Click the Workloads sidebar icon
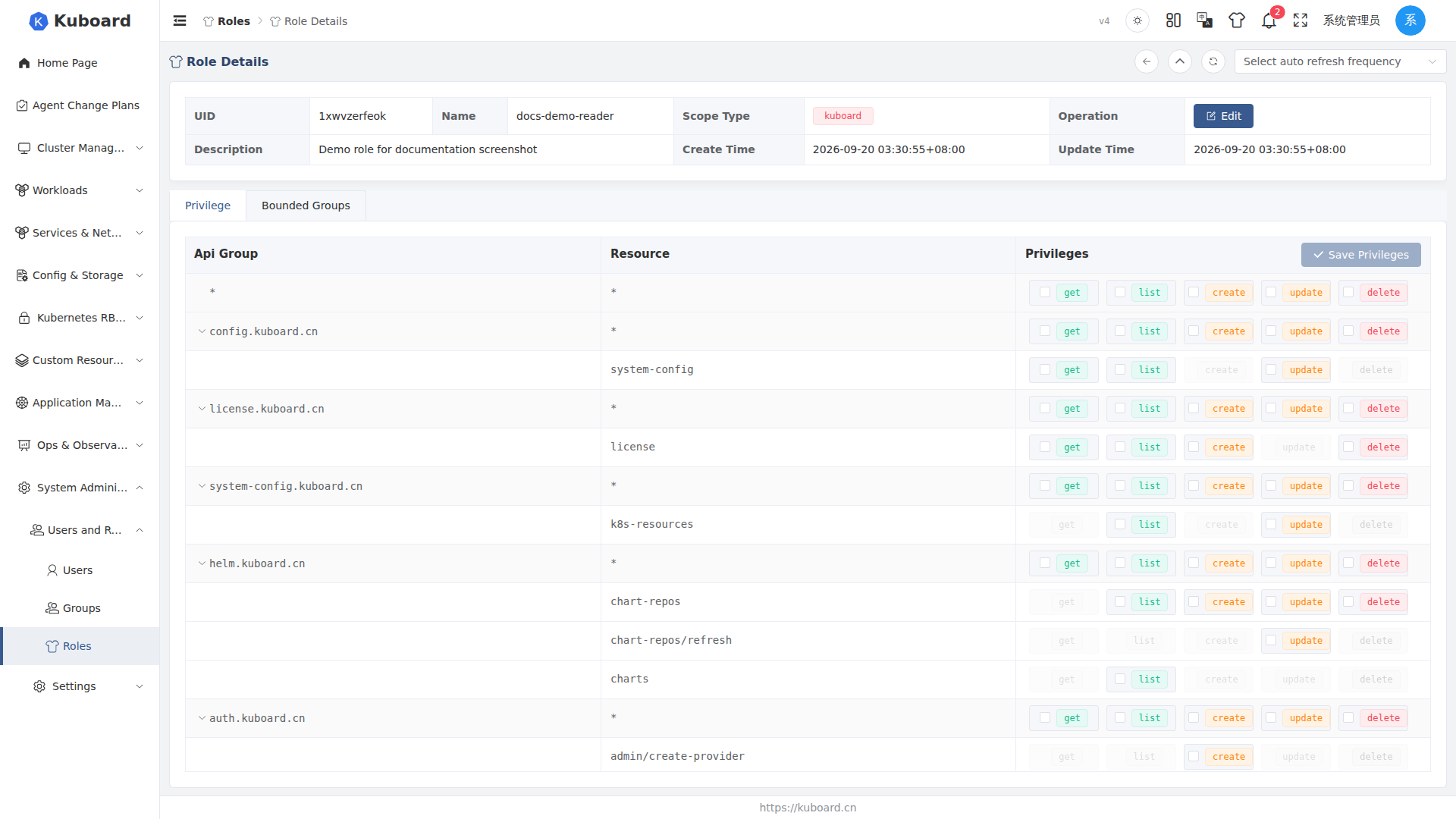The width and height of the screenshot is (1456, 819). point(22,190)
